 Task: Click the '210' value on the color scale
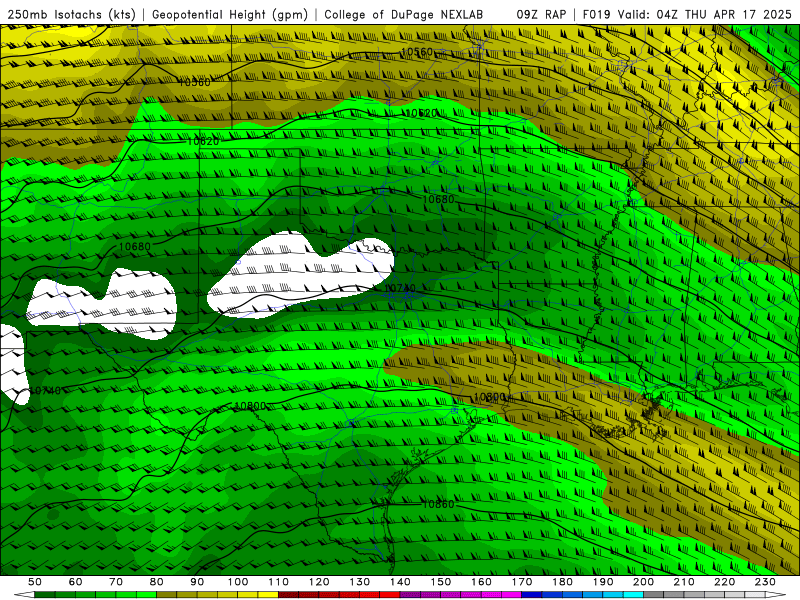(x=684, y=582)
